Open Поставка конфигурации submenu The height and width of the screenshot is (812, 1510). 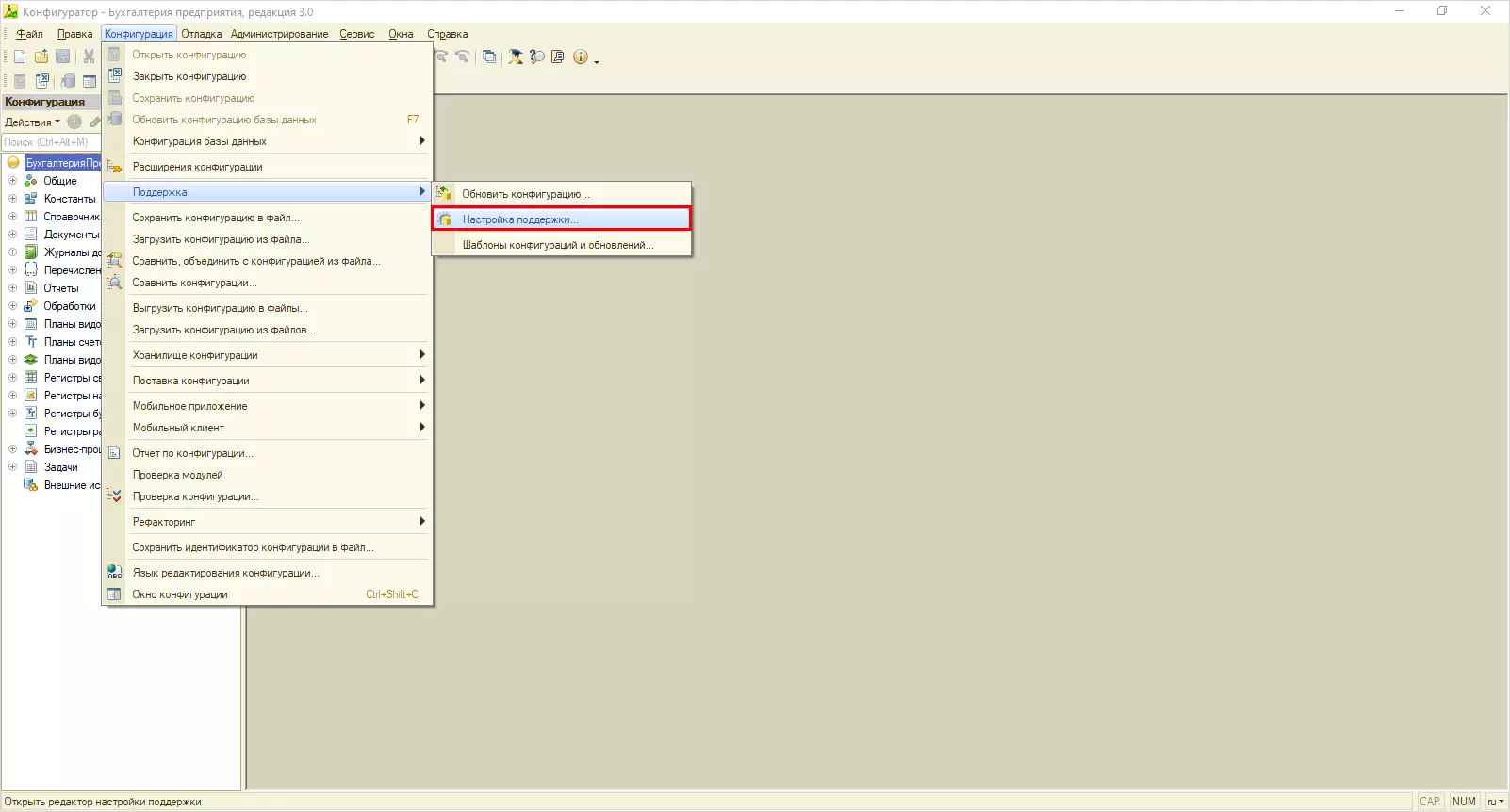268,381
